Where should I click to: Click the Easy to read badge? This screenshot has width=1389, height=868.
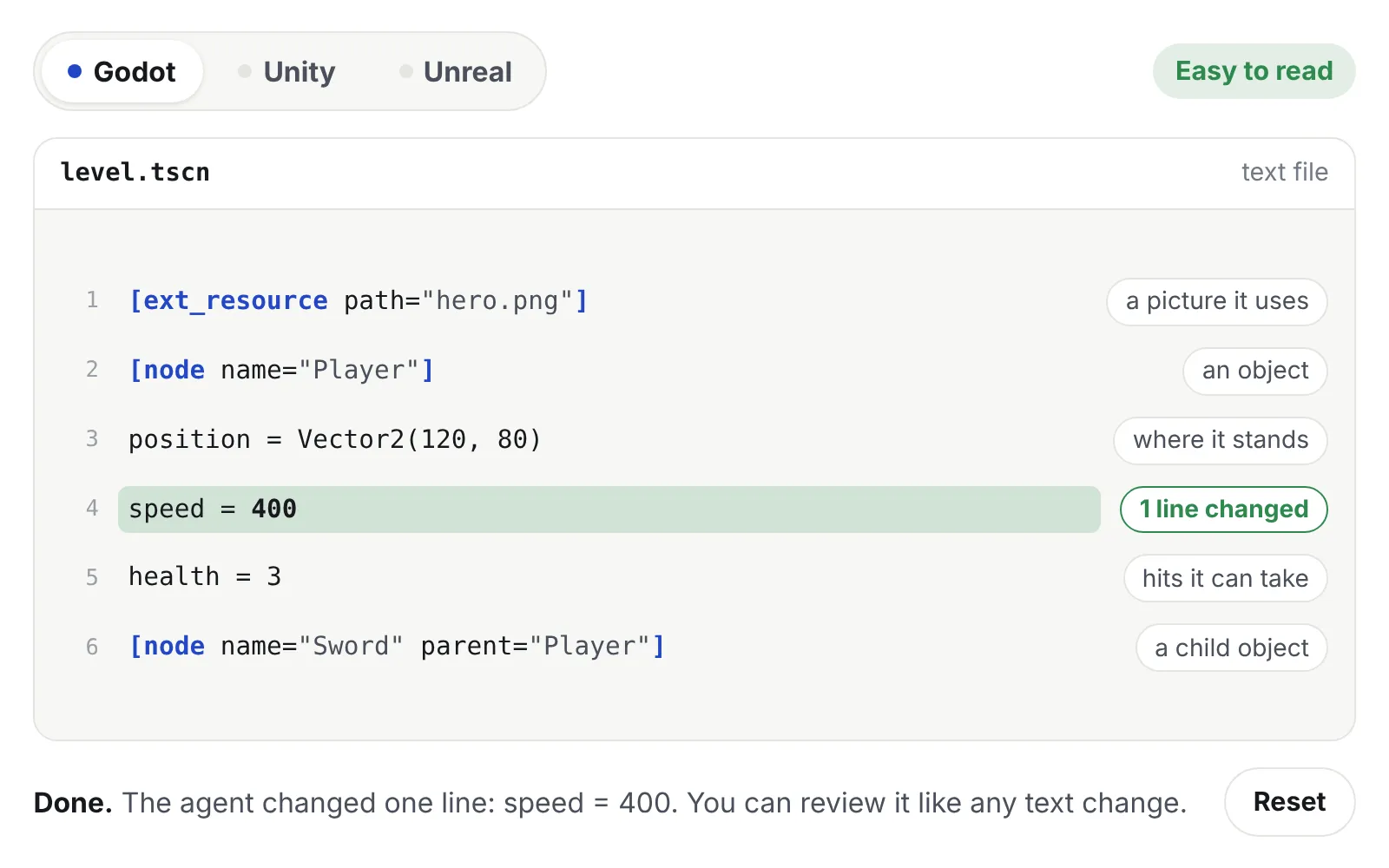click(1254, 71)
